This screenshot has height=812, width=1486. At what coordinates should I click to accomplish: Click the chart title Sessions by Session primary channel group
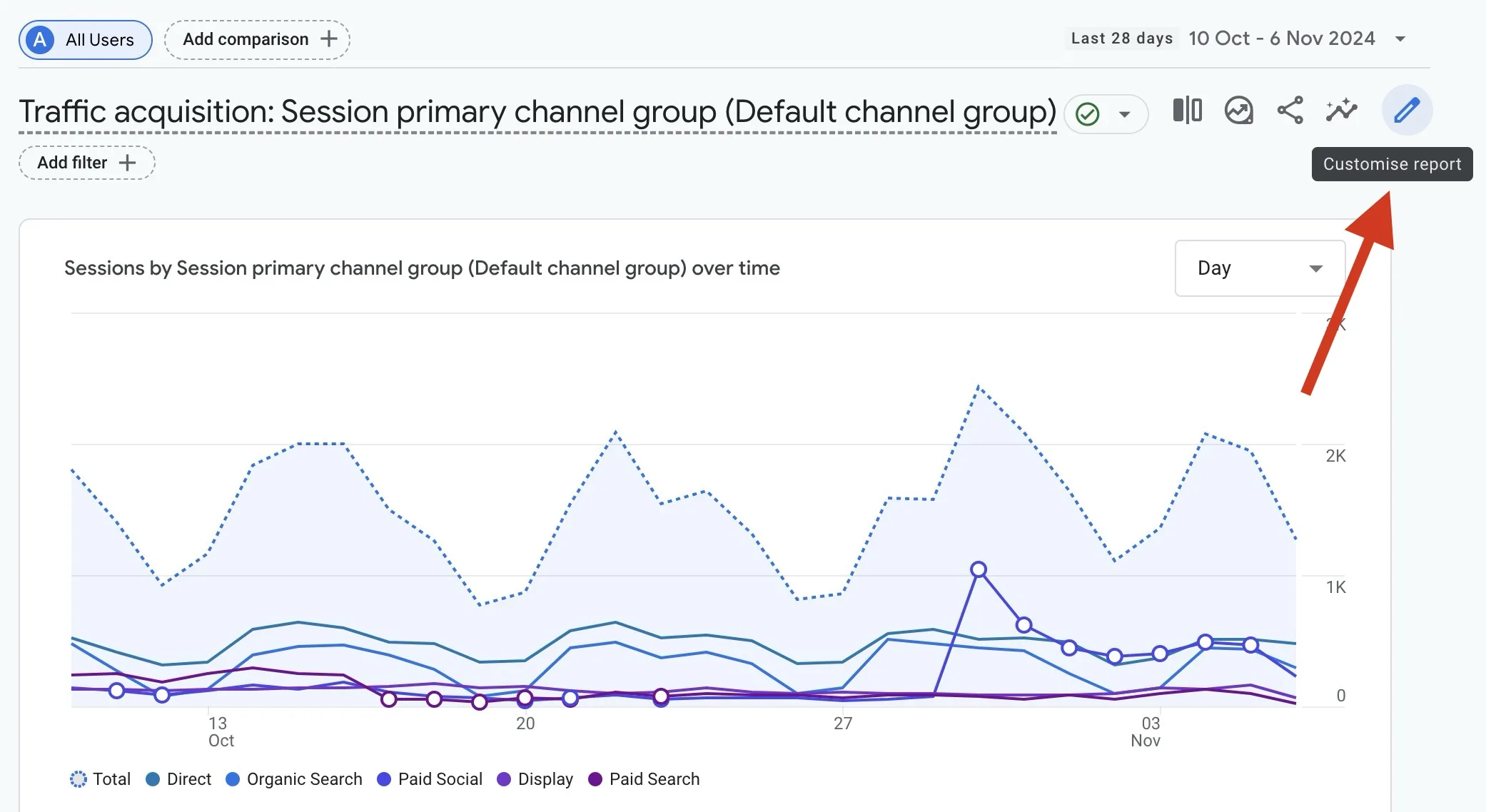tap(422, 268)
